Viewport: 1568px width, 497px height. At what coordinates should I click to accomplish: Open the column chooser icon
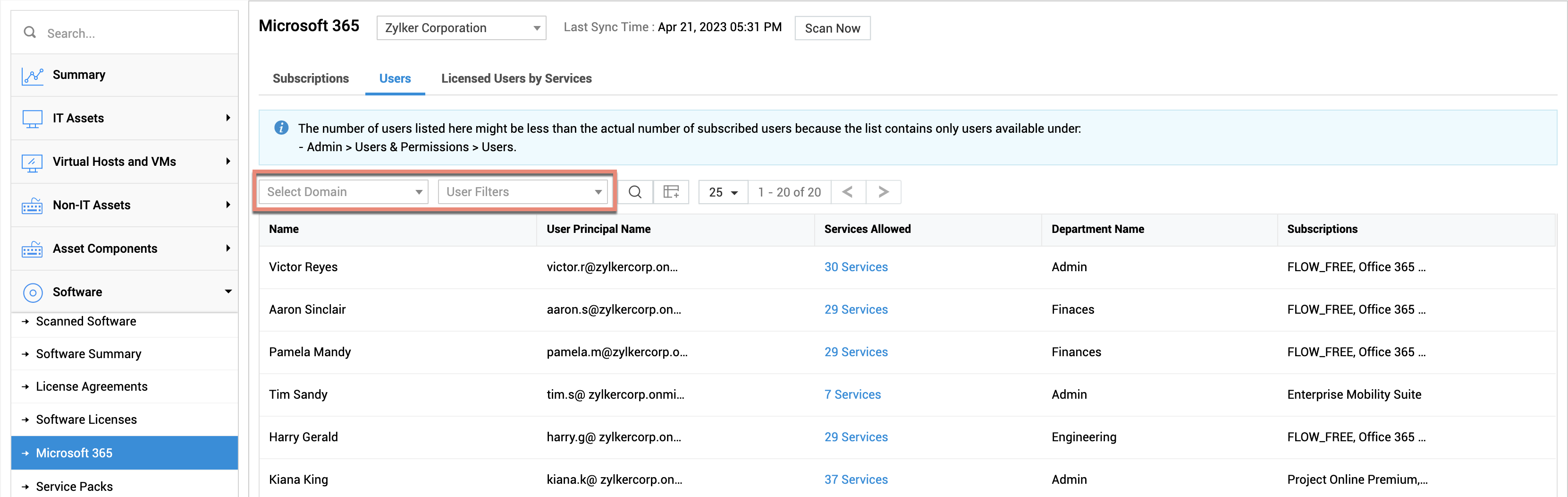click(671, 192)
